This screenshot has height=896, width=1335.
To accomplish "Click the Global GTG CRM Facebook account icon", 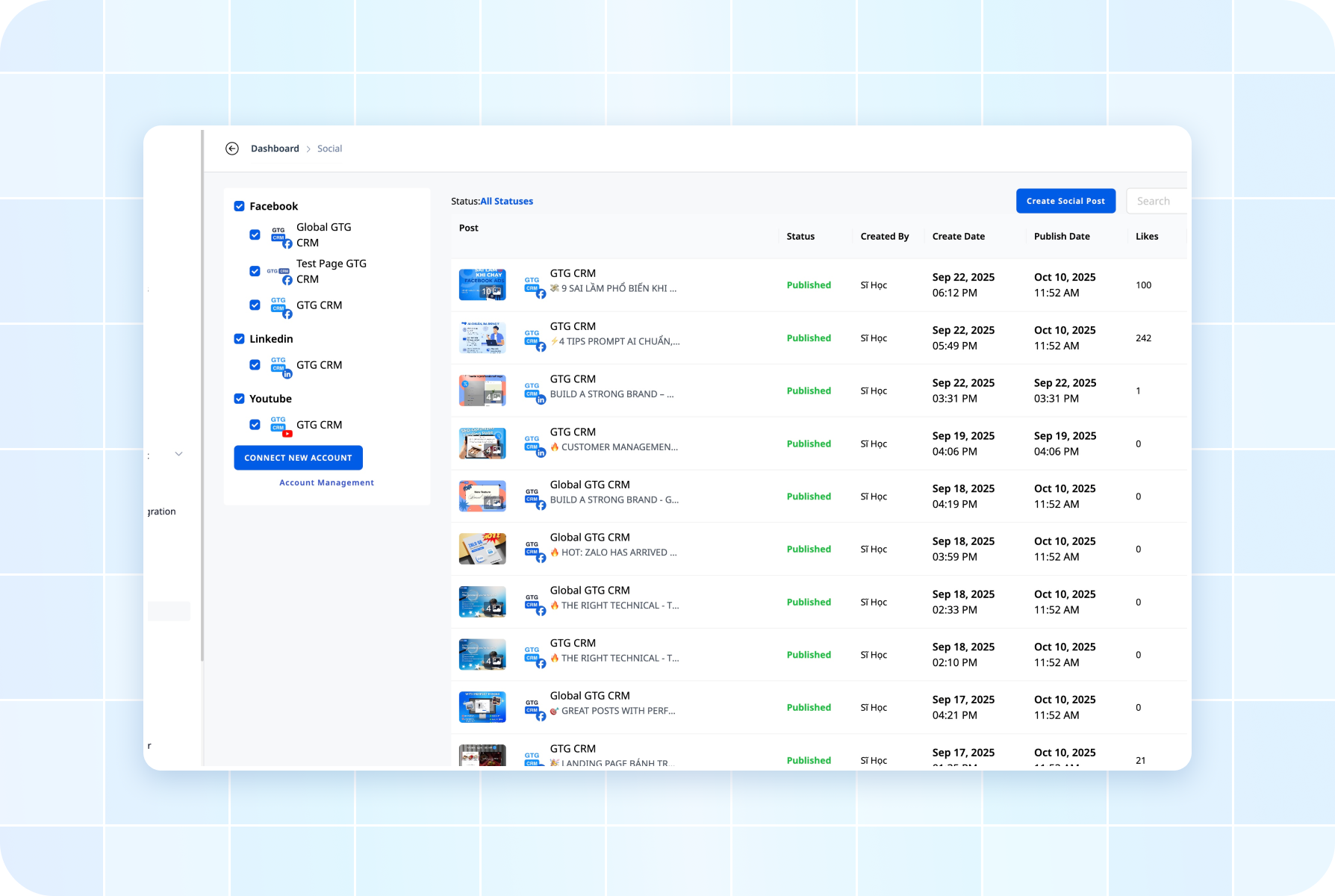I will click(281, 236).
